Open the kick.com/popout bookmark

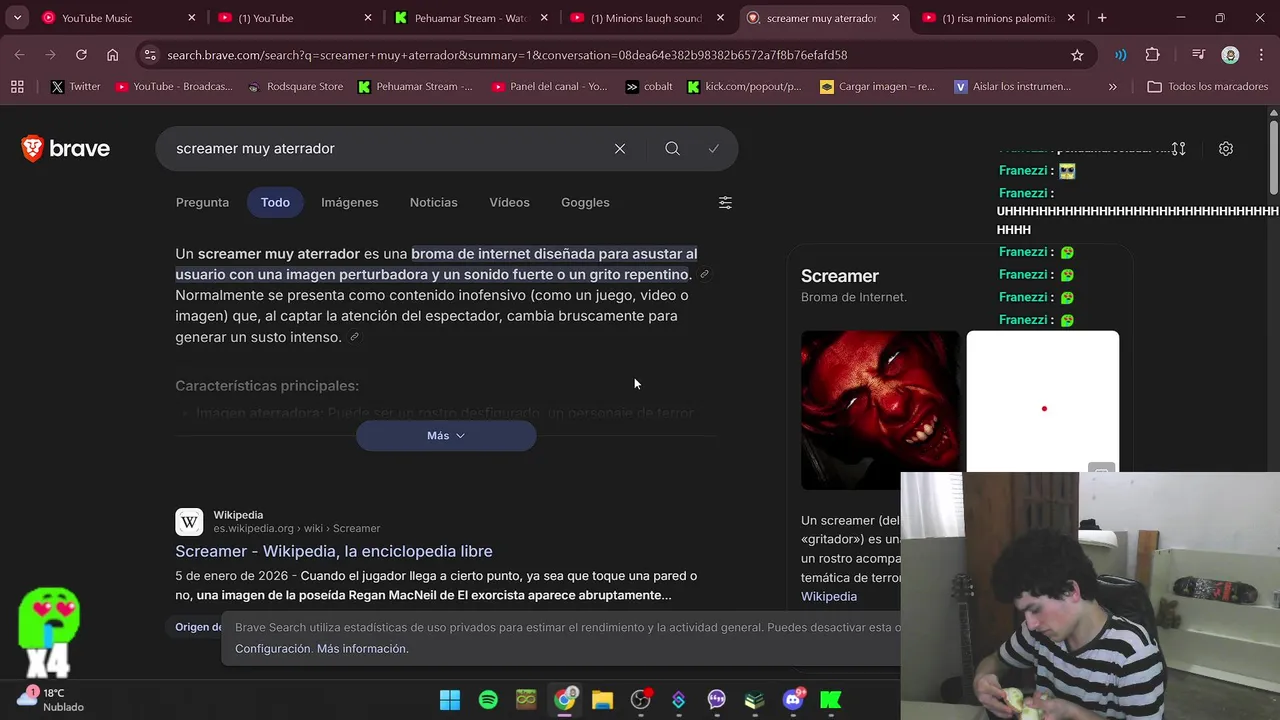tap(744, 87)
